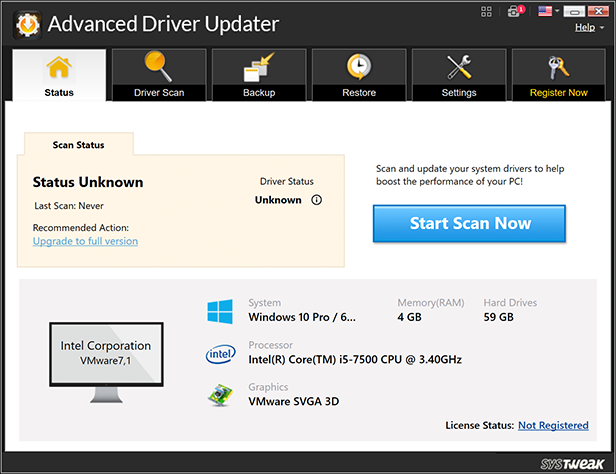Switch to the Driver Scan tab
The width and height of the screenshot is (616, 474).
point(159,75)
